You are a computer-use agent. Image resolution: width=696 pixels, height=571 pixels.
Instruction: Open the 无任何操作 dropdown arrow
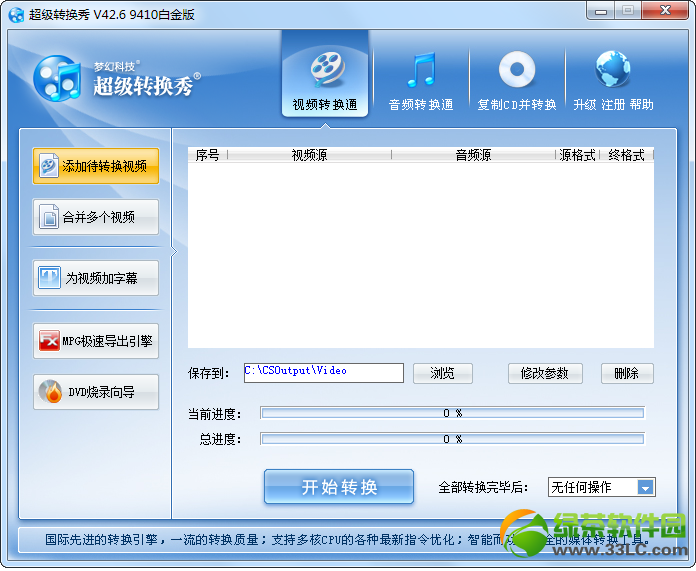(645, 488)
